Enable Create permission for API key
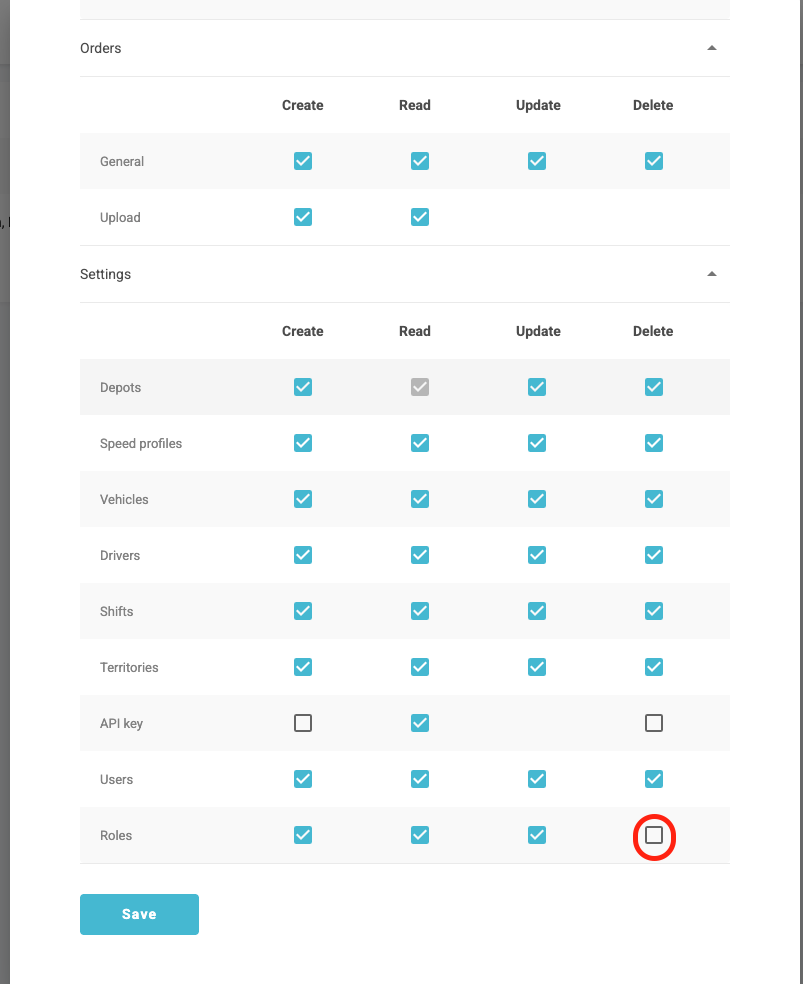The image size is (803, 984). (303, 723)
